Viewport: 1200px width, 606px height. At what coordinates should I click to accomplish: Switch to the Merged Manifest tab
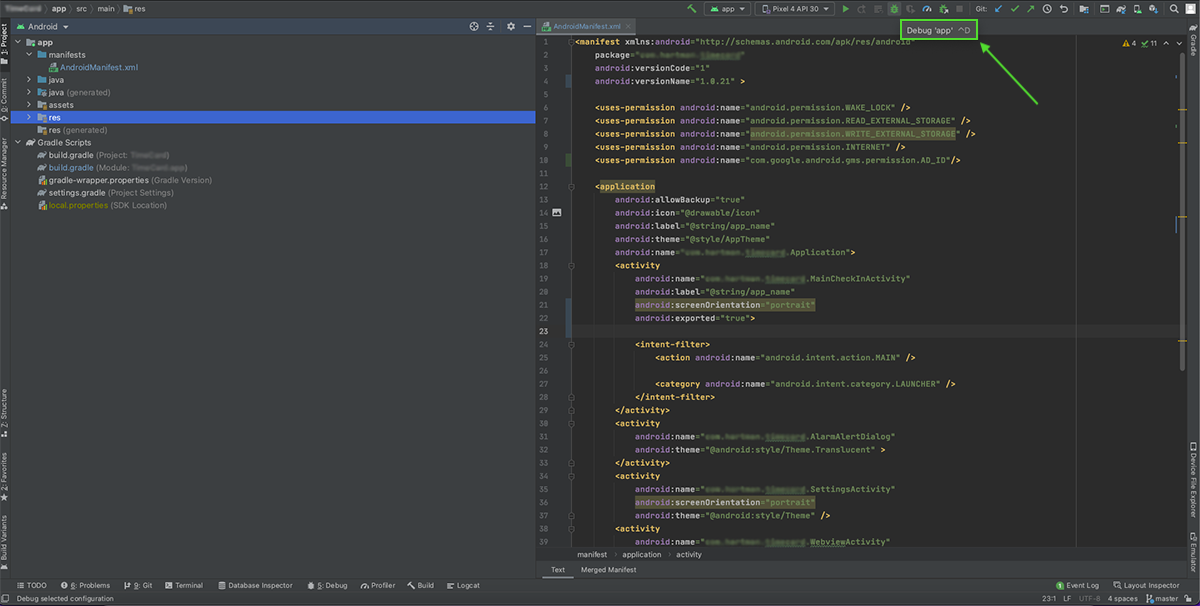tap(609, 570)
